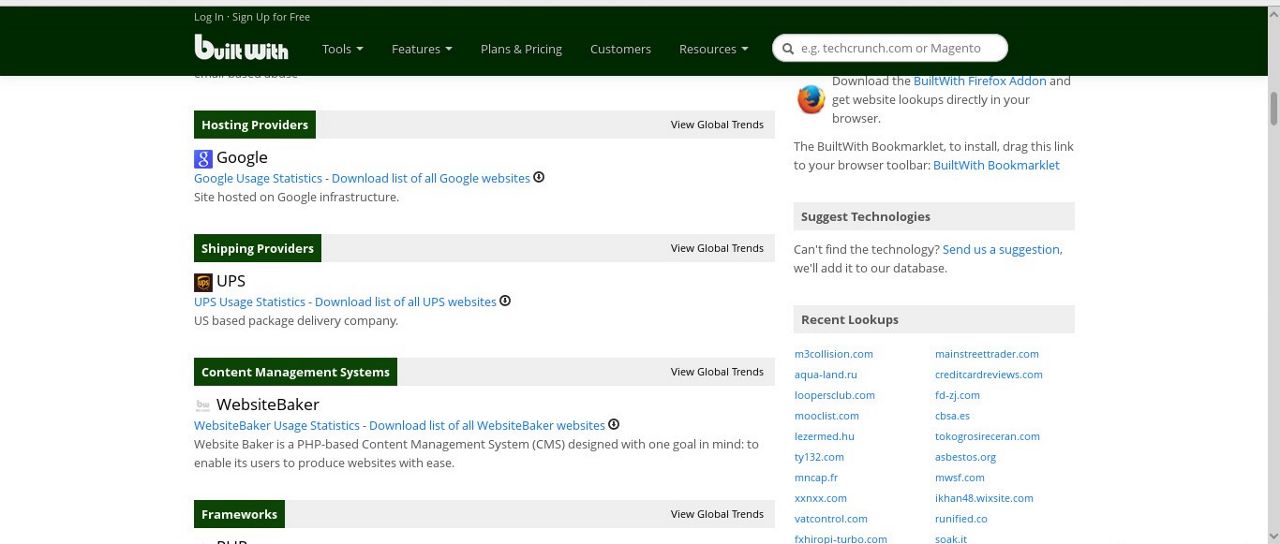
Task: Open the Customers page
Action: tap(620, 48)
